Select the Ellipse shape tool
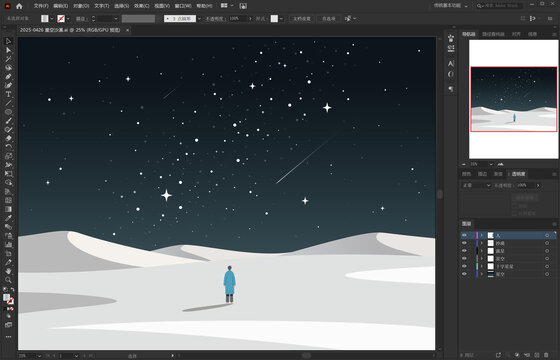The image size is (560, 360). [8, 112]
